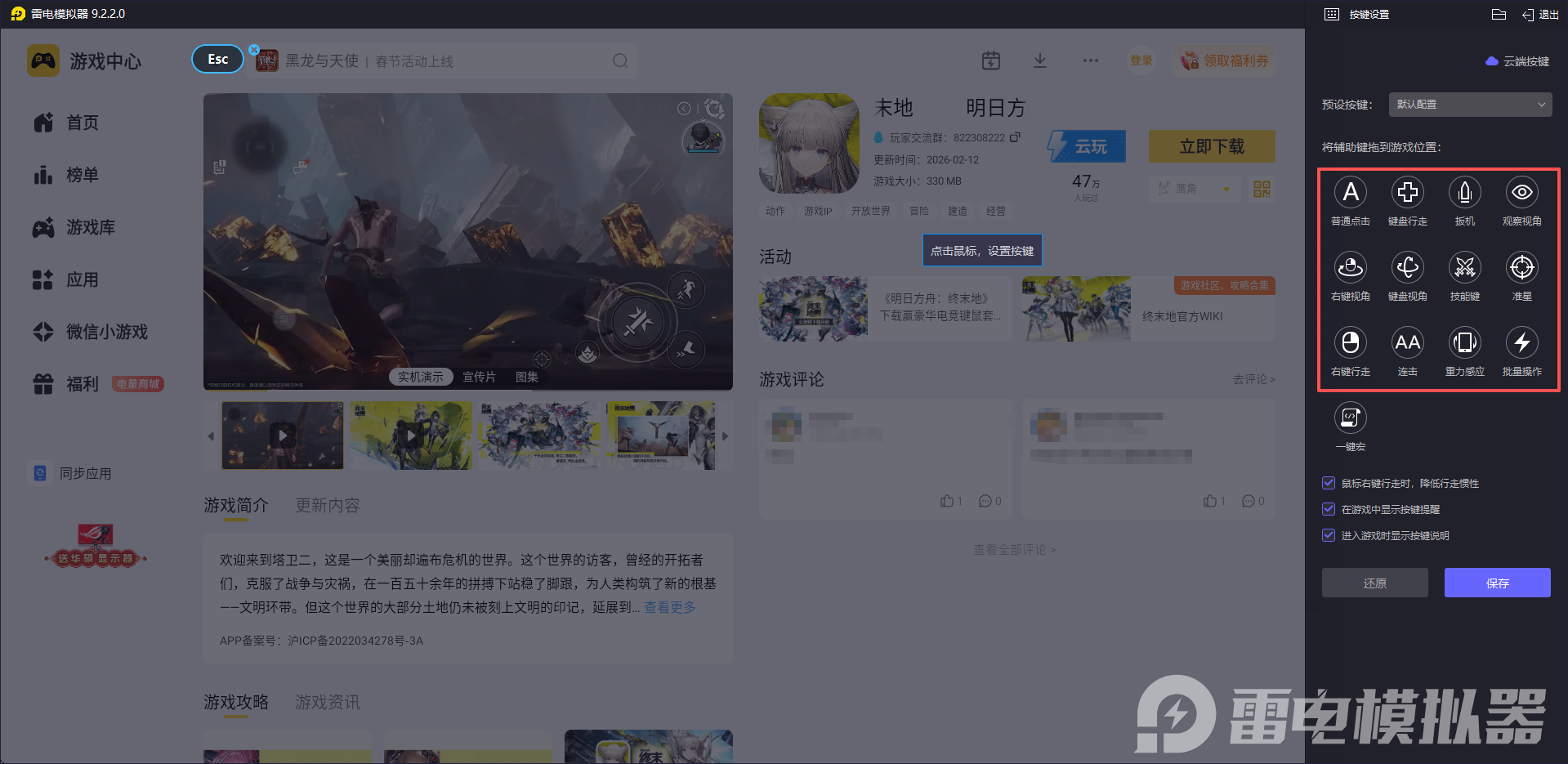Pick the 一键宏 macro icon
Image resolution: width=1568 pixels, height=764 pixels.
click(1351, 418)
